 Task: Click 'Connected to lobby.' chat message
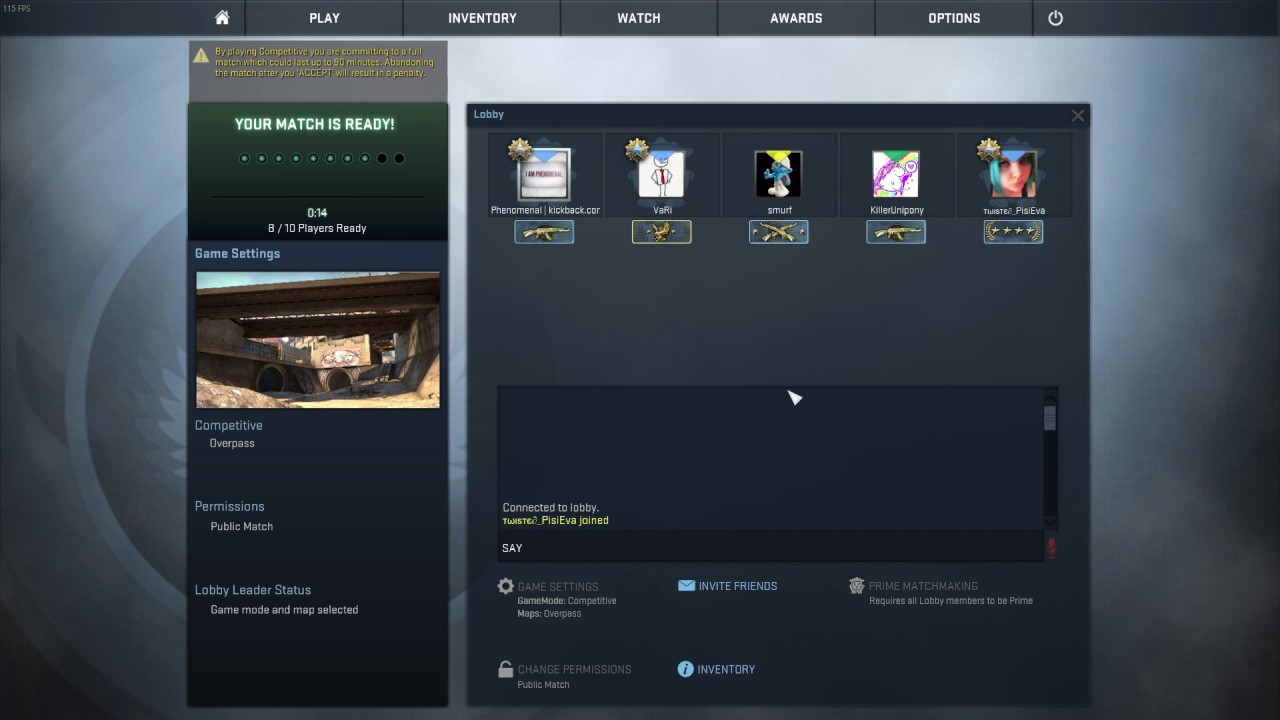point(551,508)
